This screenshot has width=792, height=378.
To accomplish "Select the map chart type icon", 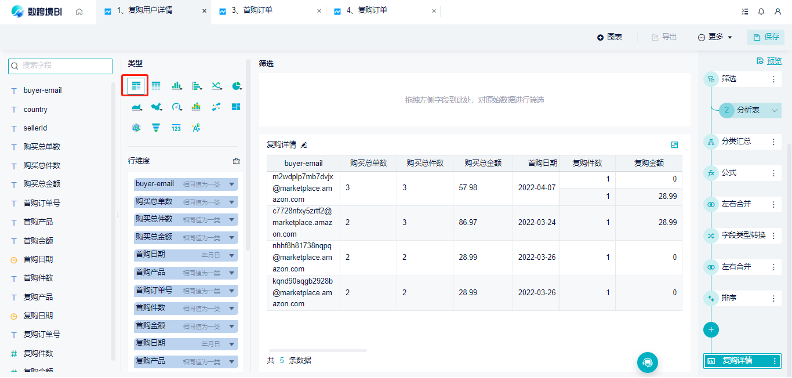I will tap(156, 107).
